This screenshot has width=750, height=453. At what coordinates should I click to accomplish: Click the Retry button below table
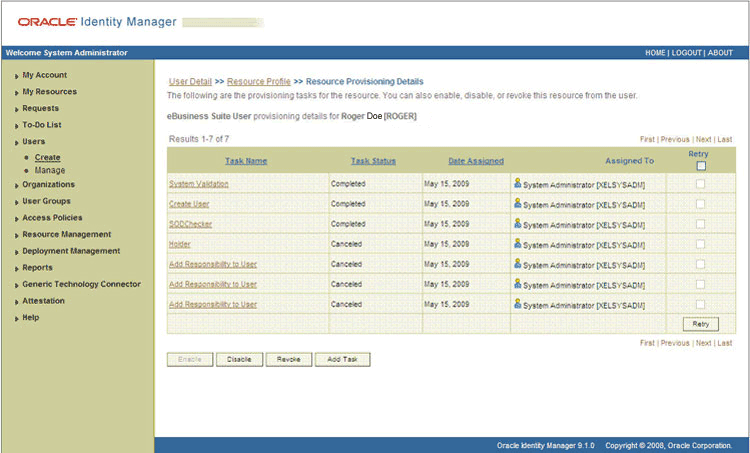pyautogui.click(x=701, y=324)
